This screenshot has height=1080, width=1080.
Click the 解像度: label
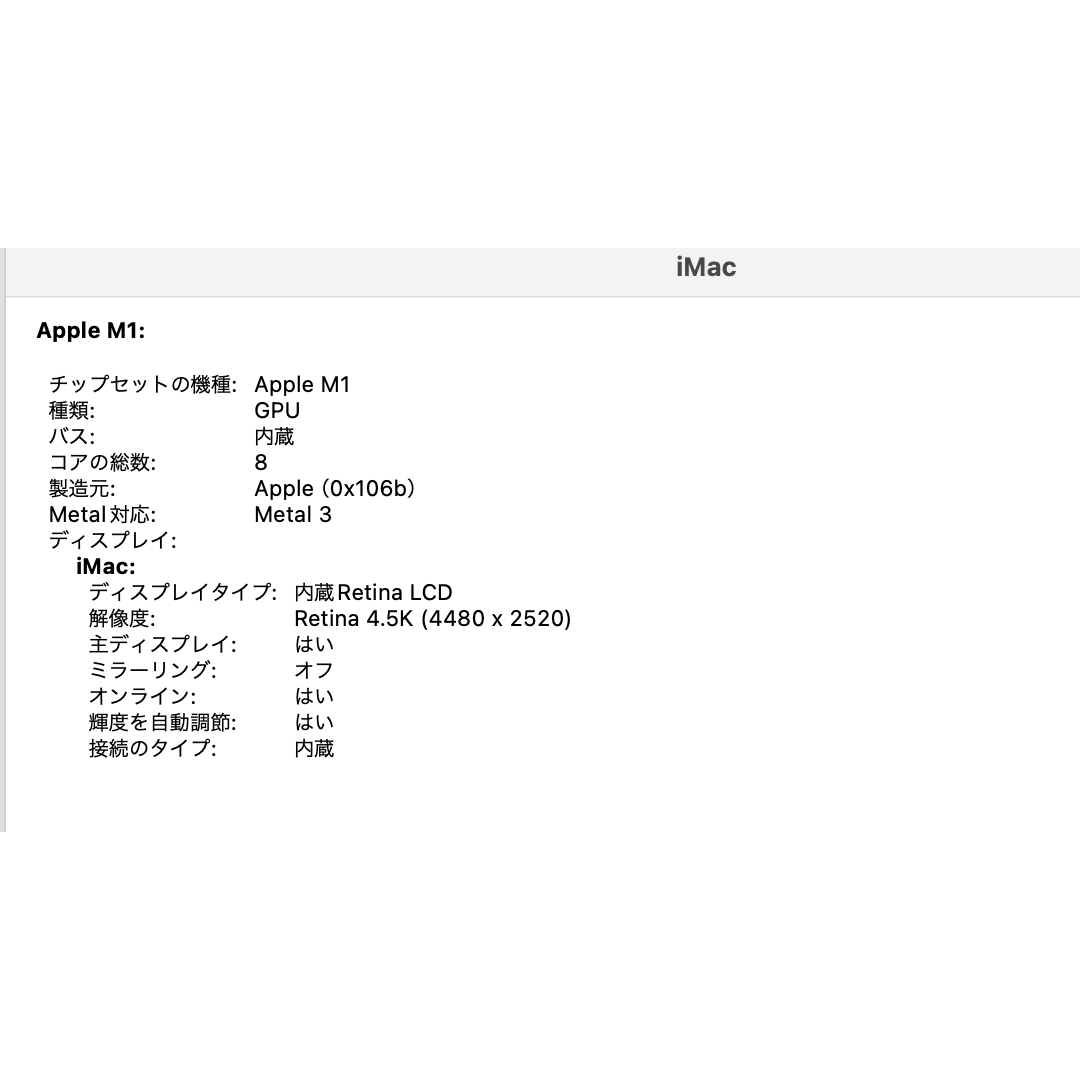coord(122,619)
